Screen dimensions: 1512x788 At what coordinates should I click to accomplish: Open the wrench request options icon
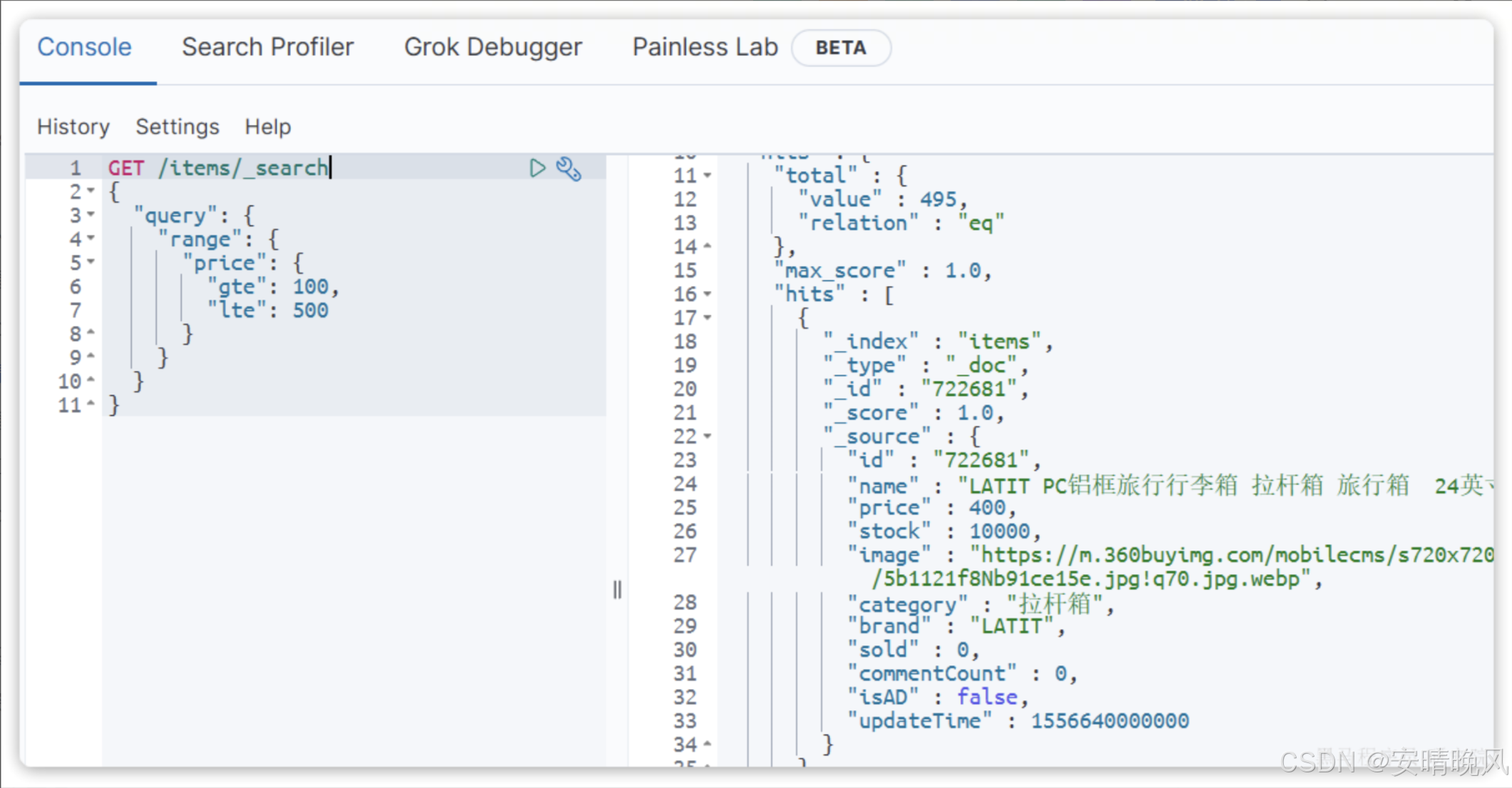coord(568,169)
